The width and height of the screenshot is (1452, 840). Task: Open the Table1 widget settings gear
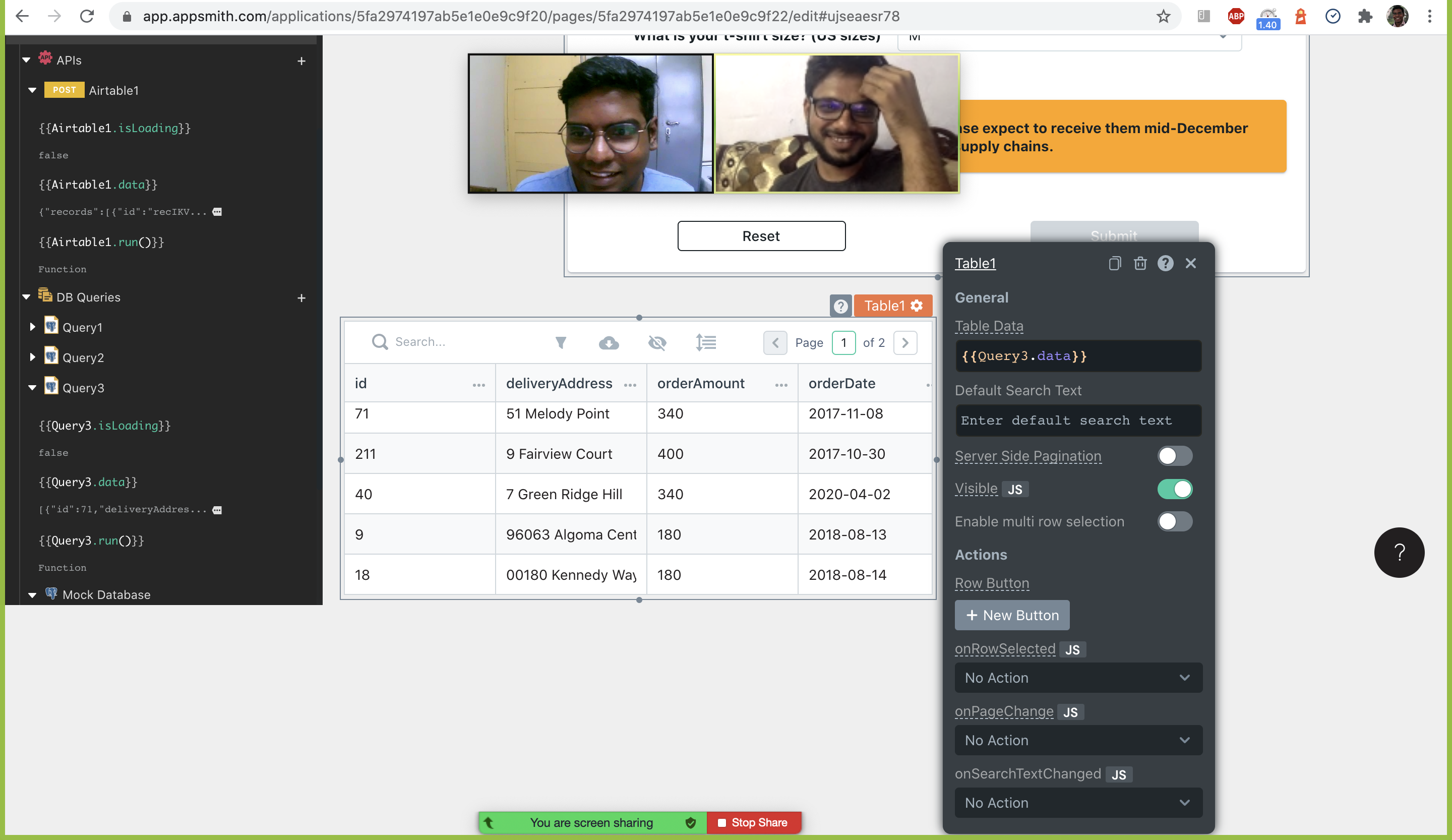(x=917, y=306)
